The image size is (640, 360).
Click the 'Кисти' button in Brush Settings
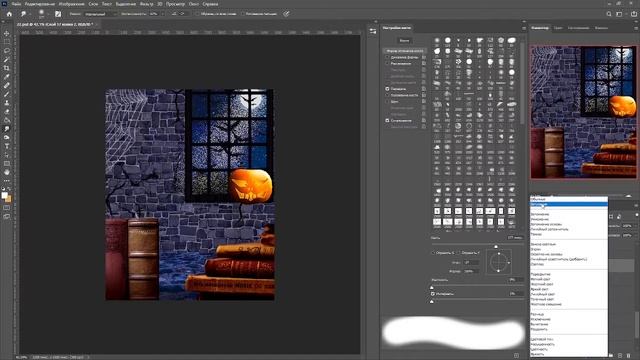tap(404, 40)
